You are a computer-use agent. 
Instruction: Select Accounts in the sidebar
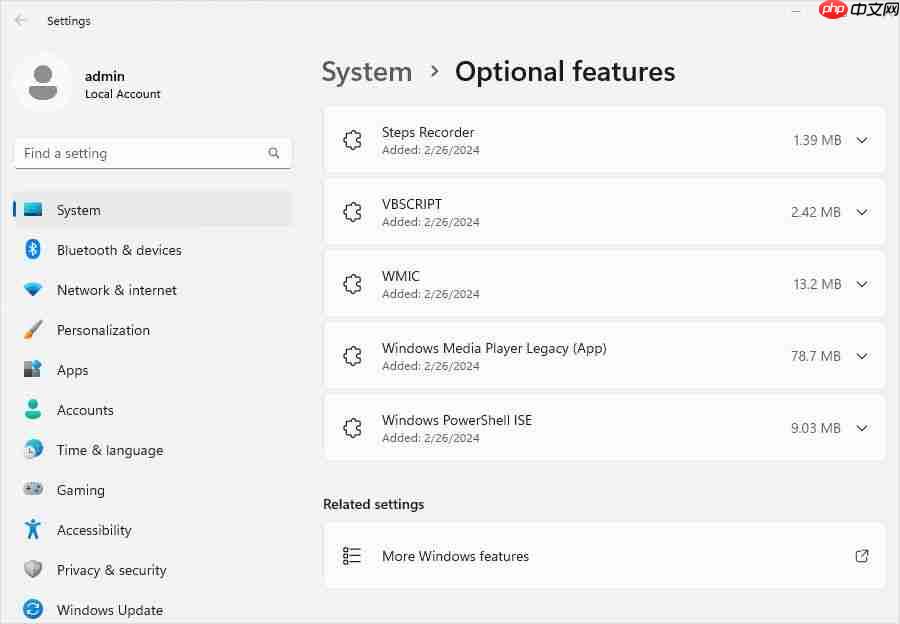(85, 410)
